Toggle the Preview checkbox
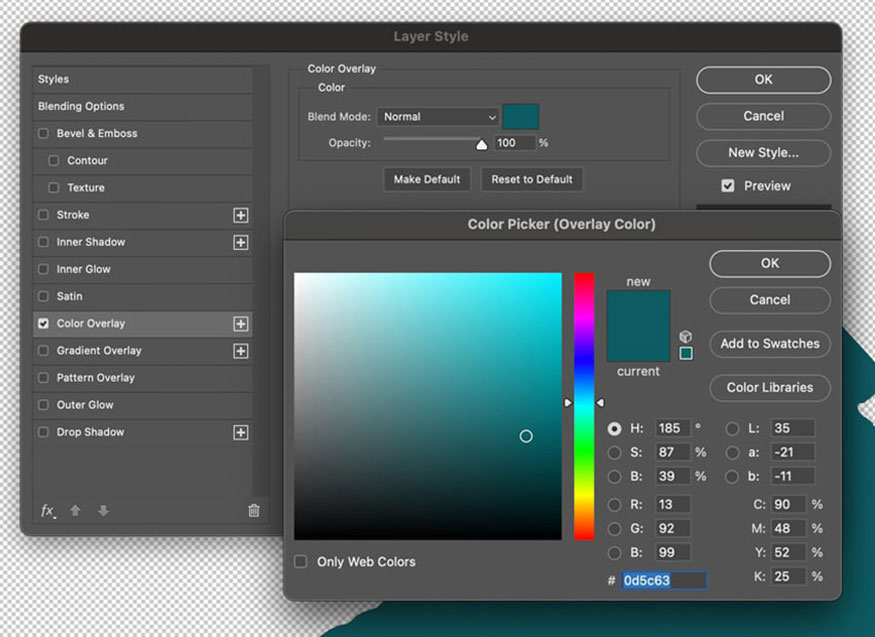This screenshot has width=875, height=637. (728, 186)
